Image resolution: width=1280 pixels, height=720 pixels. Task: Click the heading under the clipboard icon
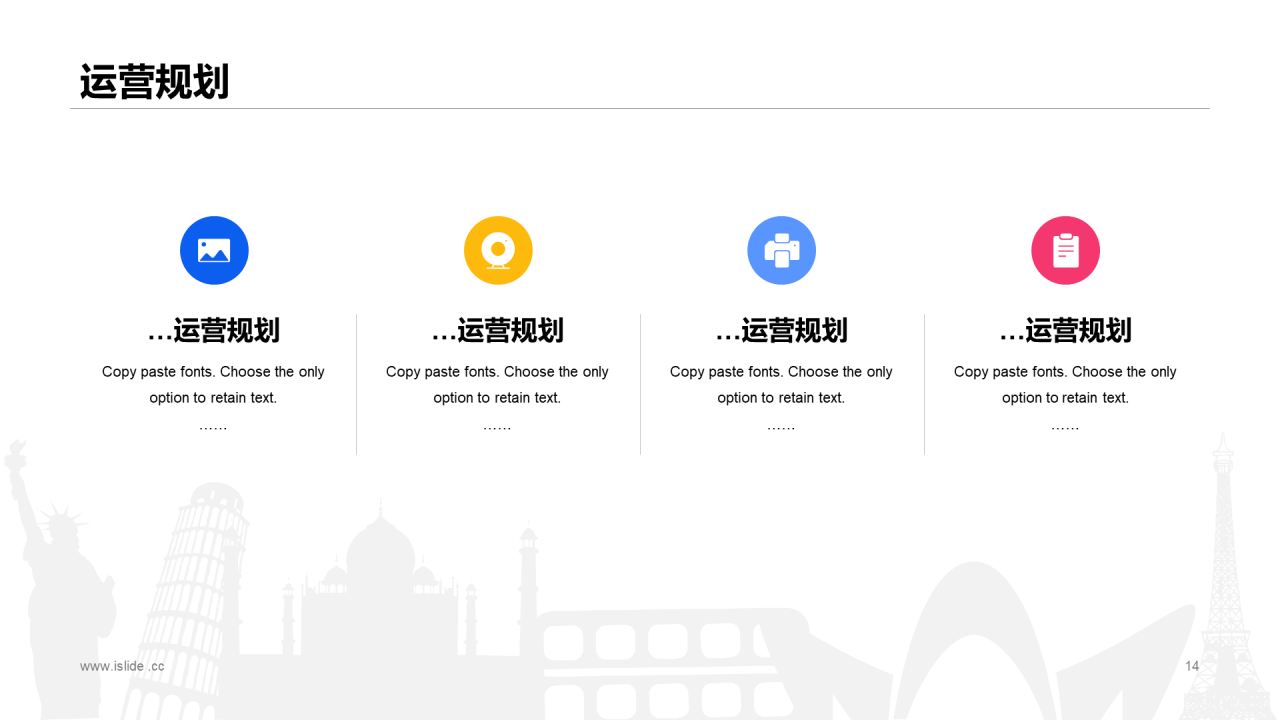pos(1065,330)
